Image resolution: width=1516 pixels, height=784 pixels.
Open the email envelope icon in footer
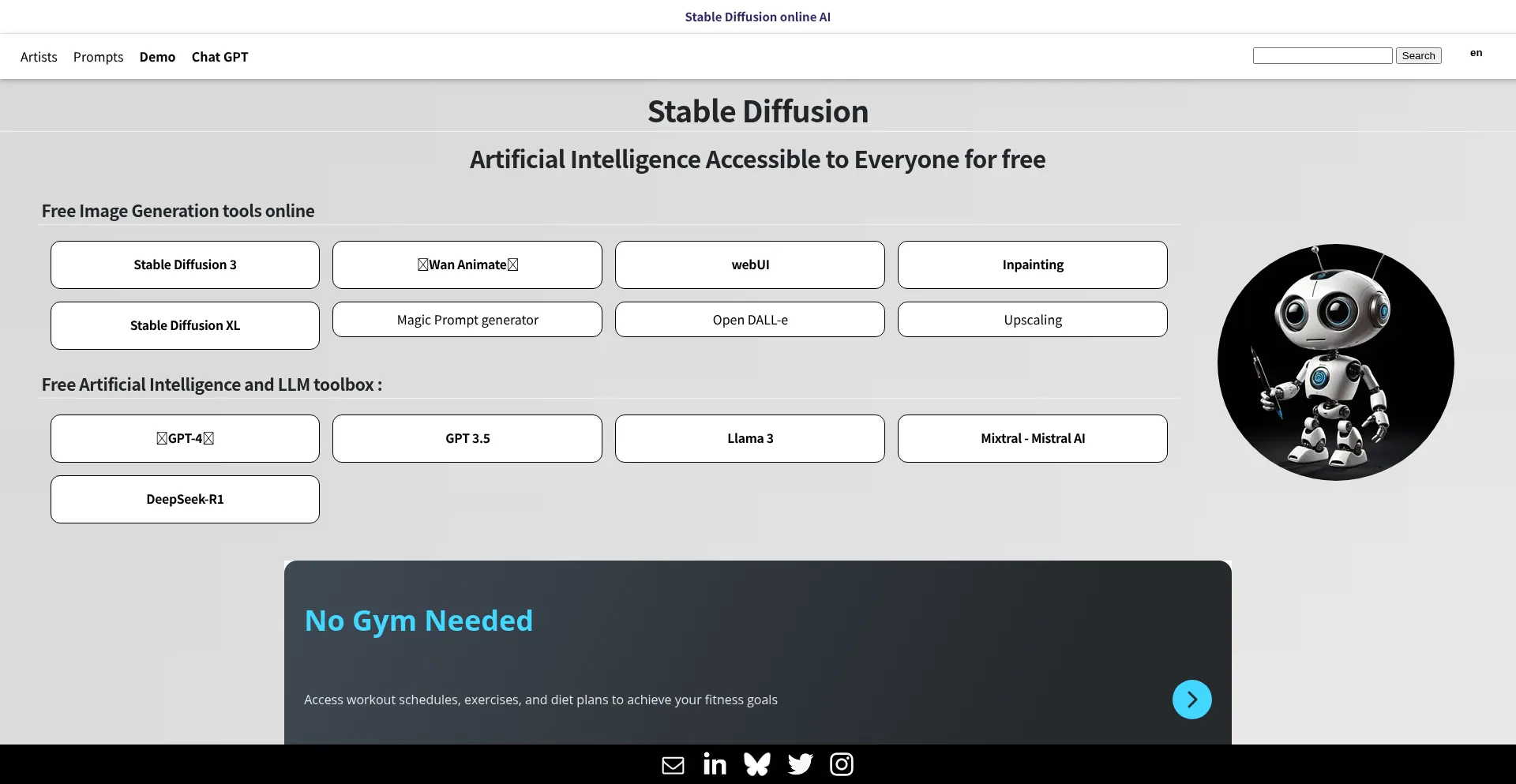click(673, 765)
